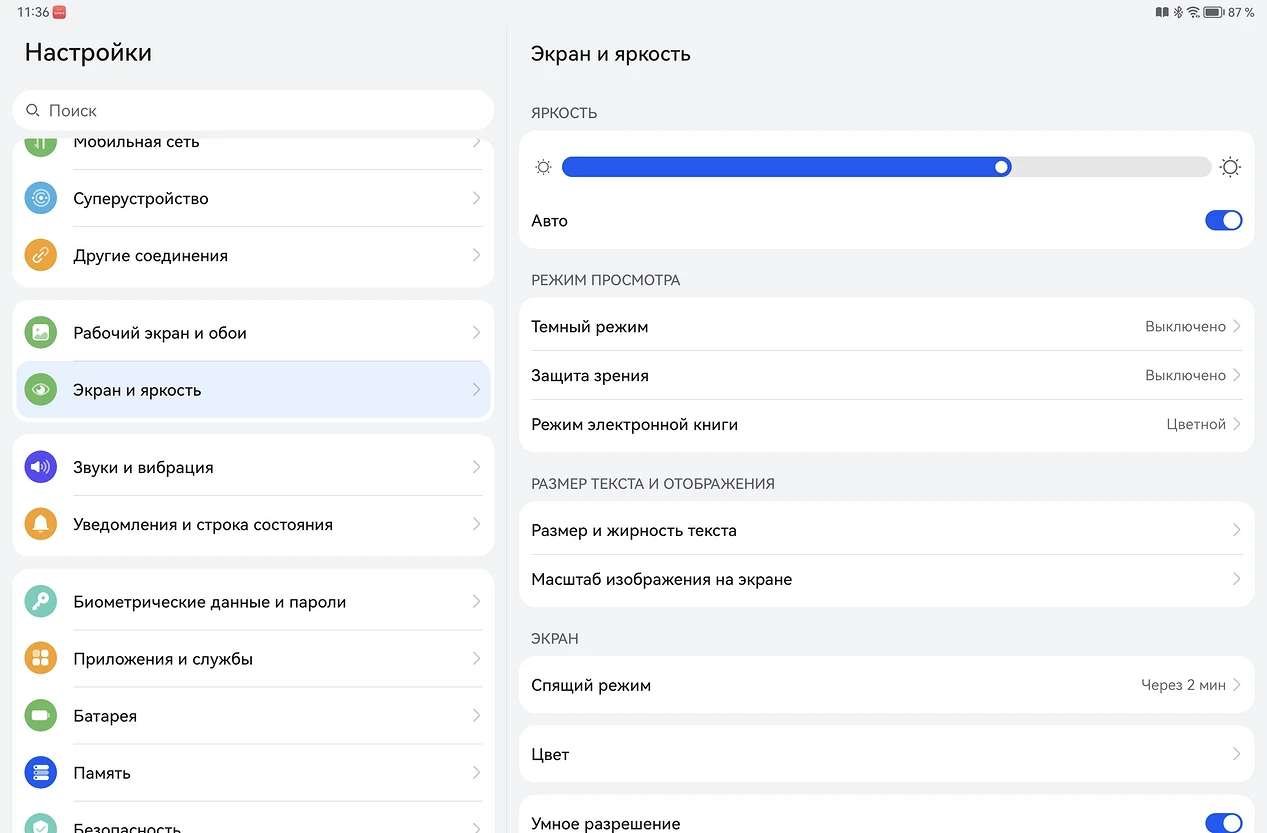Tap the Рабочий экран и обои icon
The height and width of the screenshot is (833, 1267).
click(41, 333)
